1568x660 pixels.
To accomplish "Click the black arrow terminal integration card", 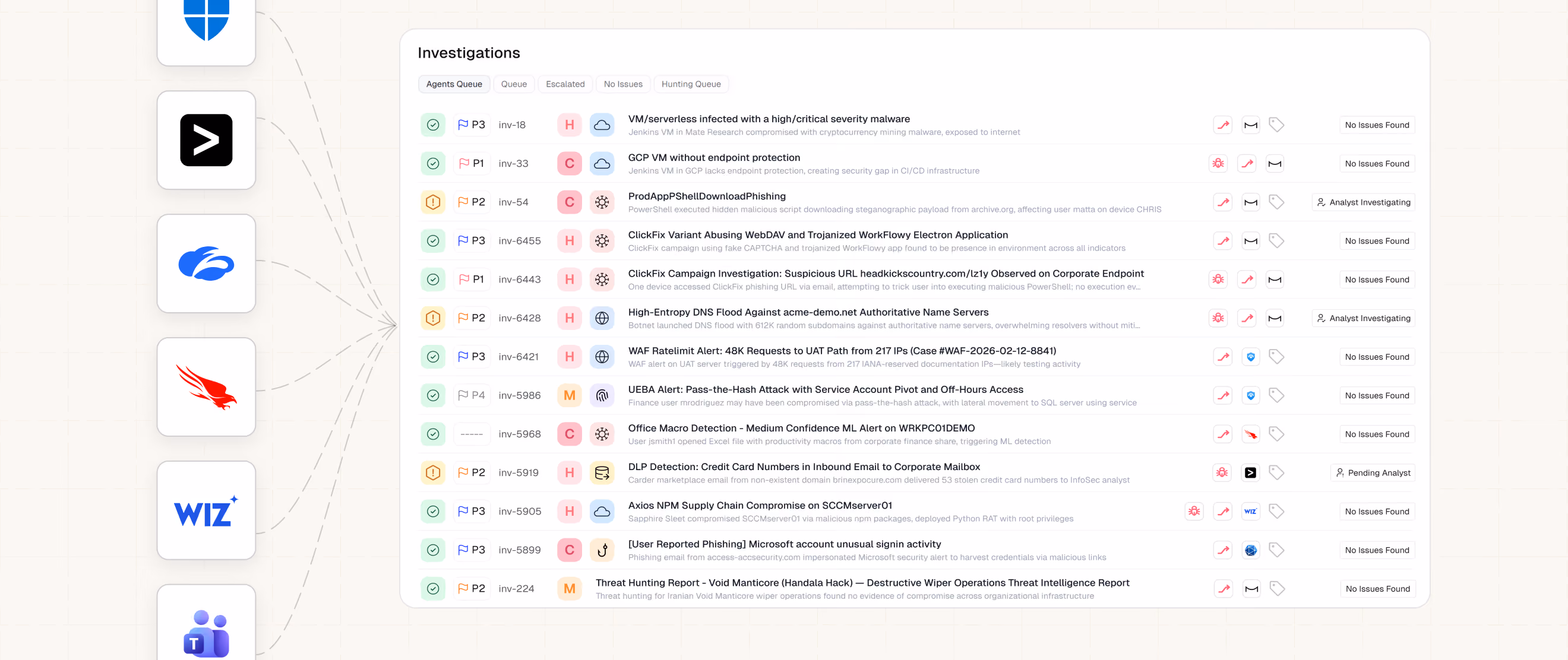I will point(206,140).
